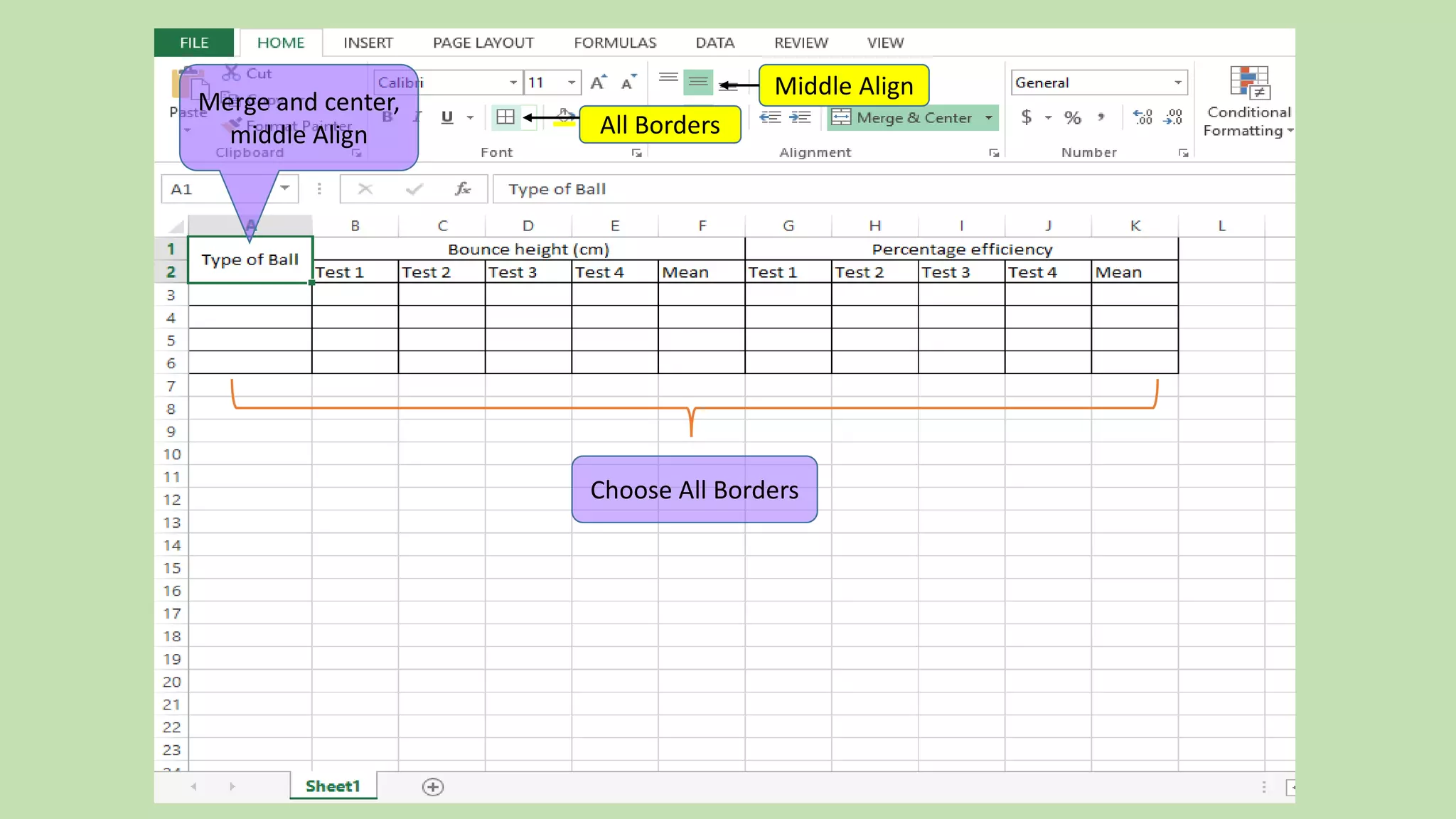Viewport: 1456px width, 819px height.
Task: Click Increase Decimal icon
Action: coord(1142,117)
